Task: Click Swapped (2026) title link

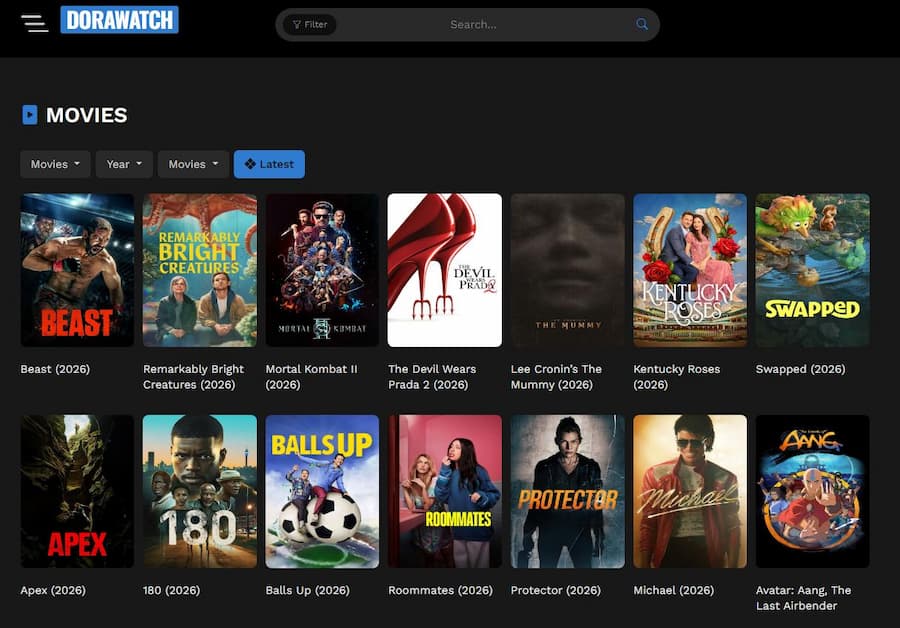Action: tap(800, 369)
